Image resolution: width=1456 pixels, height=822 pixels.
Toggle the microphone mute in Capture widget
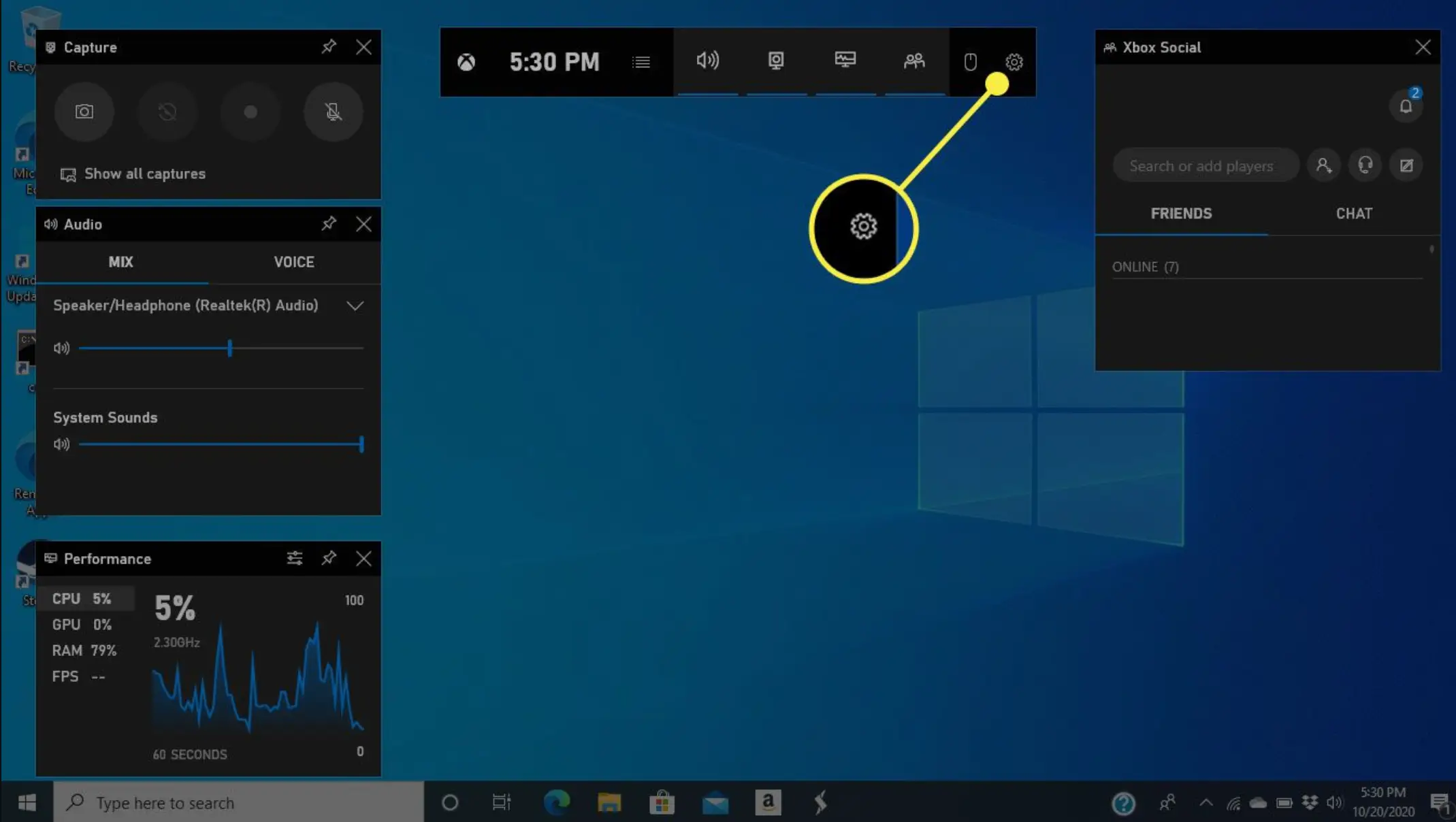click(333, 112)
